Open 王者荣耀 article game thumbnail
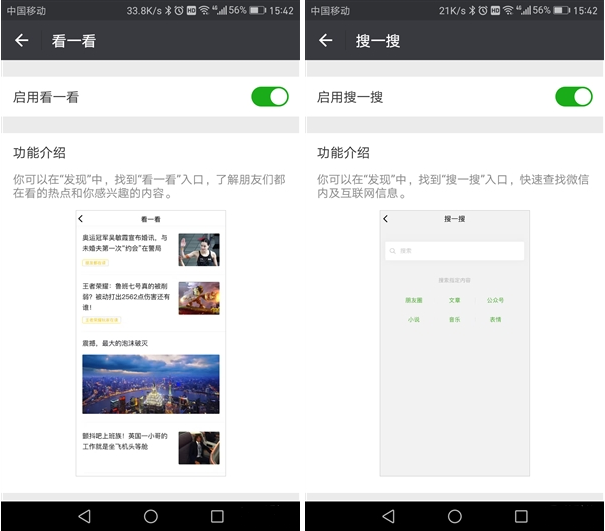The width and height of the screenshot is (605, 531). point(199,298)
